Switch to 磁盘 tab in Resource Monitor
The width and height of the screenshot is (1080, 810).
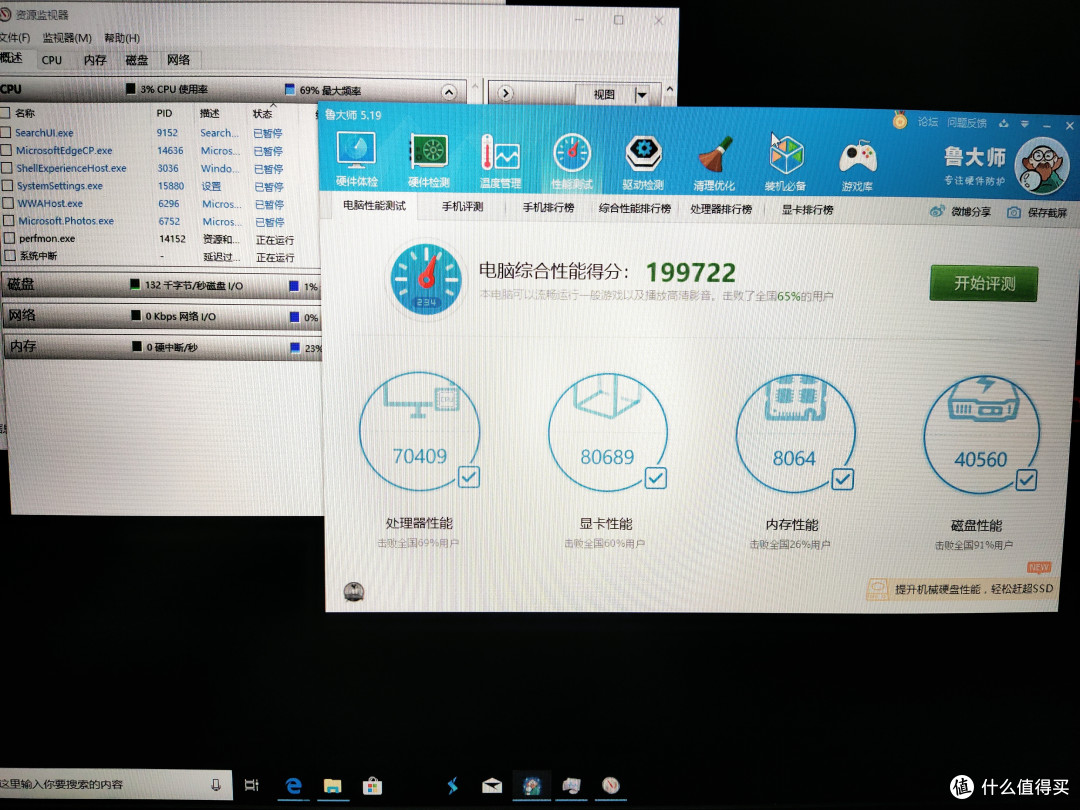tap(136, 60)
